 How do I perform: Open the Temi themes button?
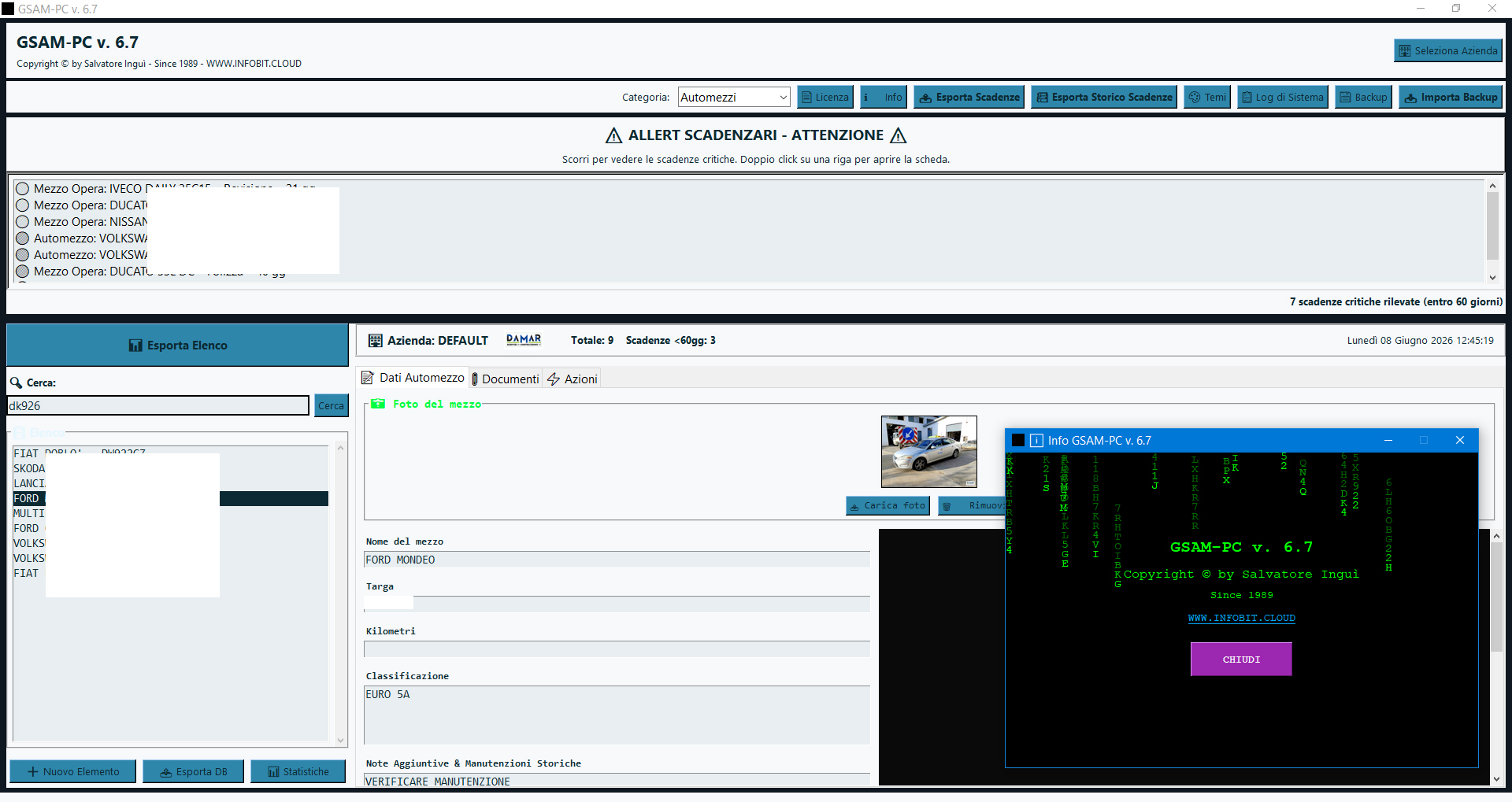(x=1207, y=97)
